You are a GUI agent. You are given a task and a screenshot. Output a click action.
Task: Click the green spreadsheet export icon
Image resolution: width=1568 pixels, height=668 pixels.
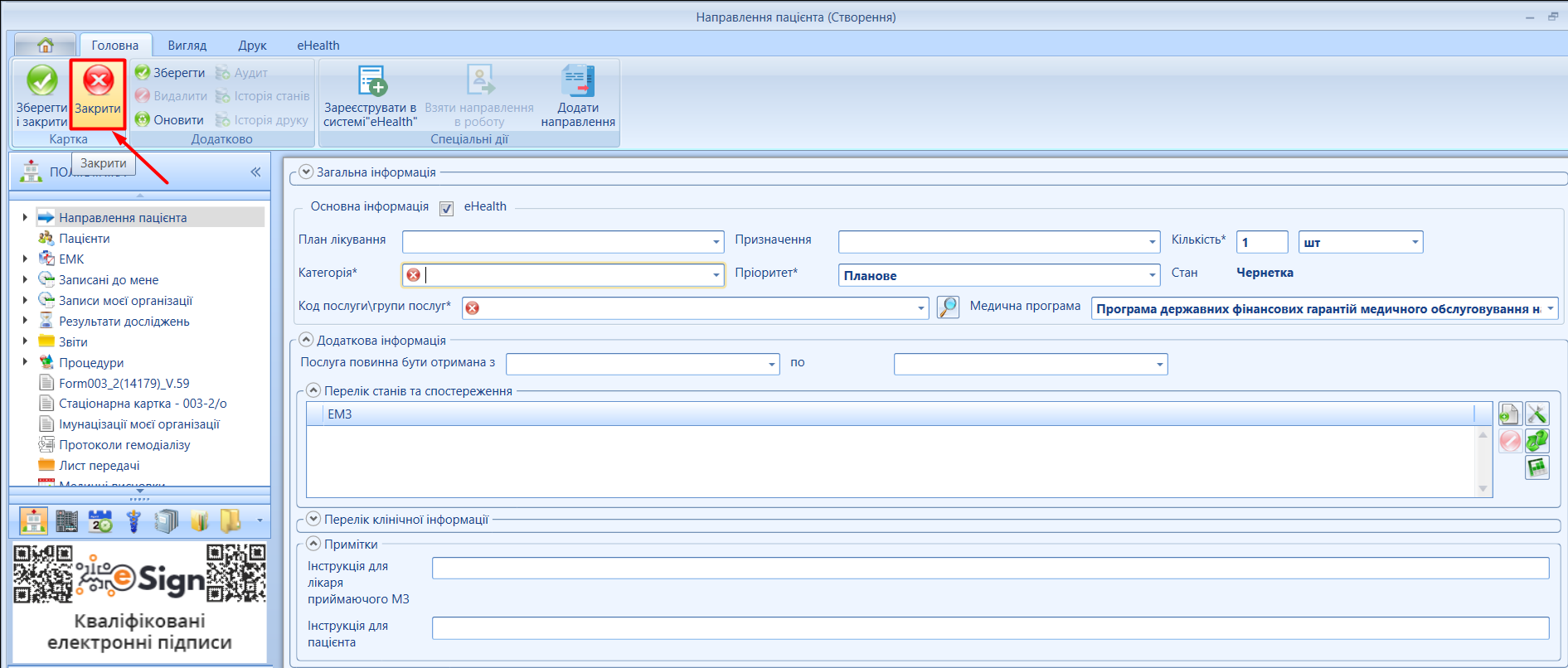pyautogui.click(x=1537, y=468)
